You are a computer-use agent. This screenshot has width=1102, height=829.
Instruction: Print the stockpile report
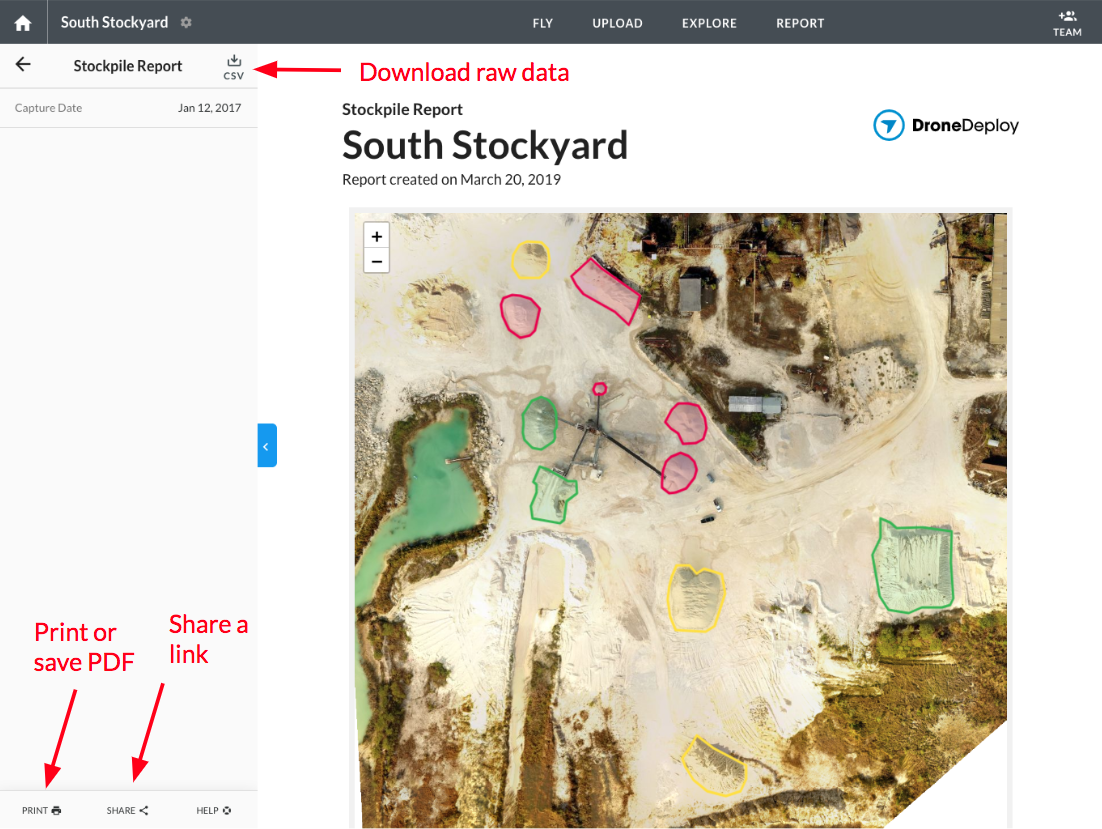coord(41,810)
